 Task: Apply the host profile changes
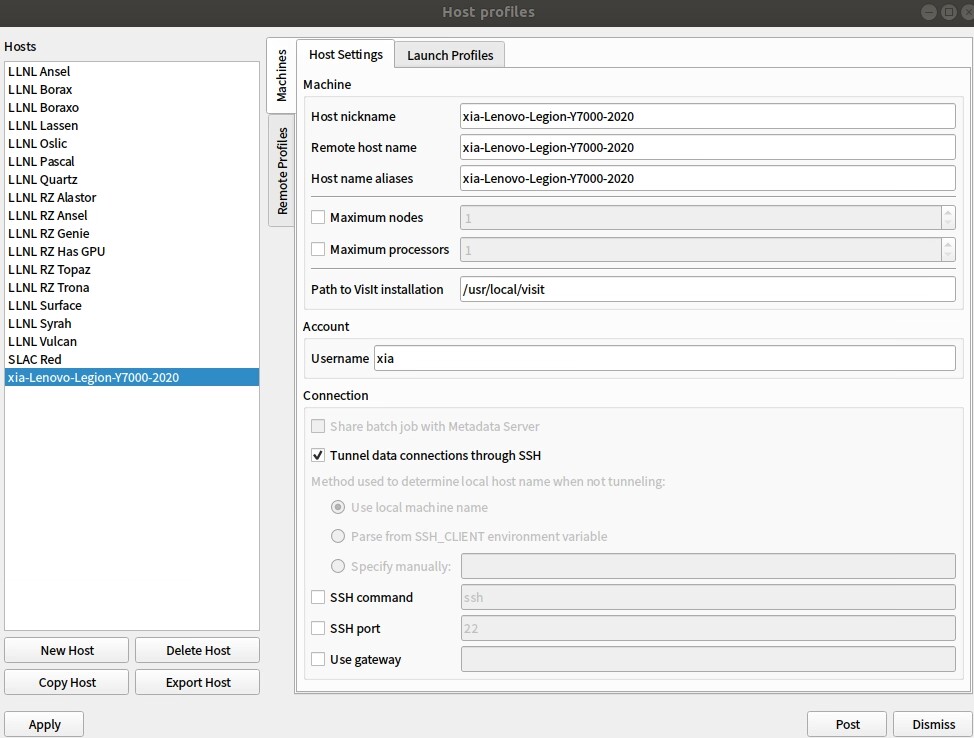coord(43,723)
